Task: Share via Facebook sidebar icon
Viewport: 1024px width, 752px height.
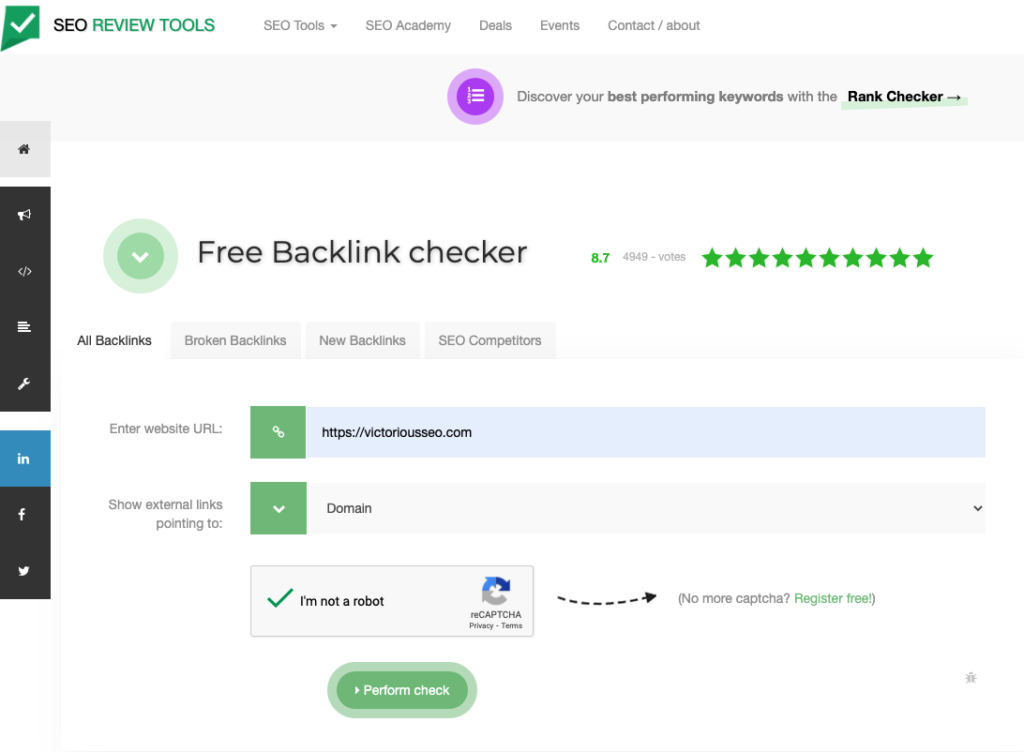Action: pos(24,515)
